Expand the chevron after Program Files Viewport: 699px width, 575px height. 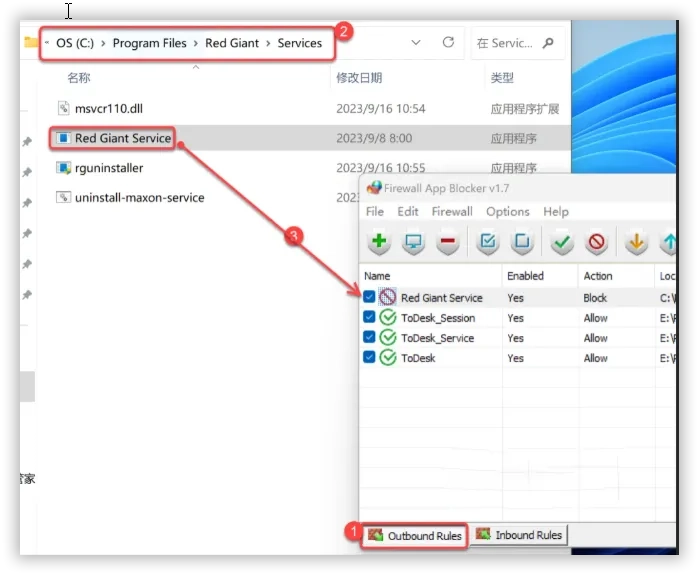pos(196,43)
